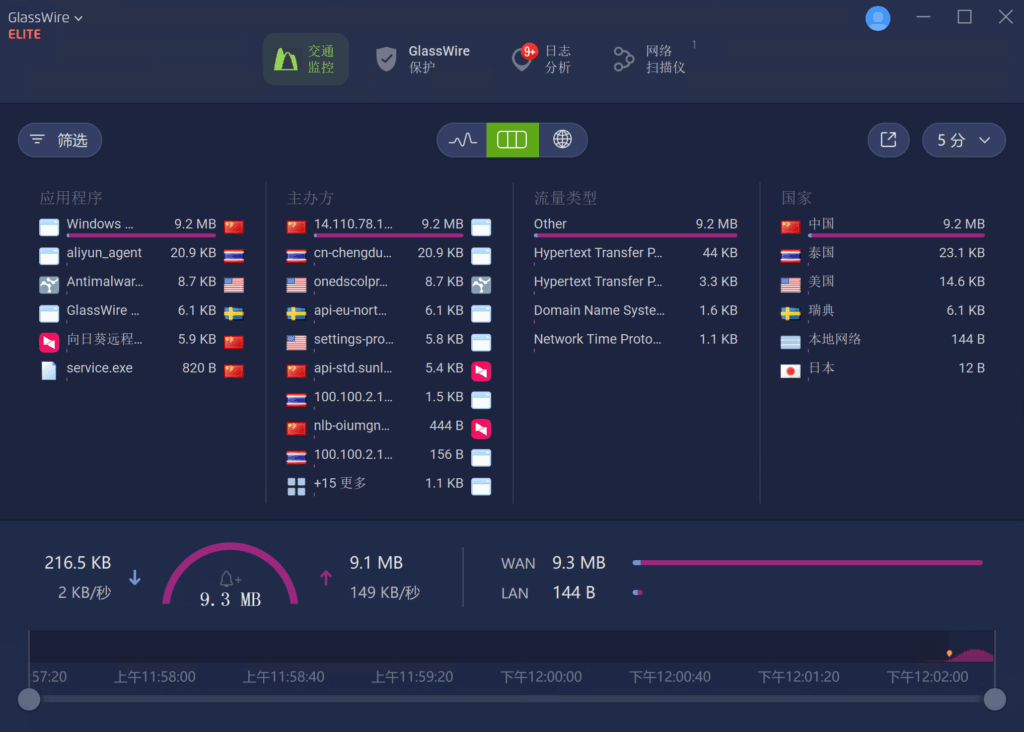This screenshot has height=732, width=1024.
Task: Click the alert bell icon in gauge
Action: 229,579
